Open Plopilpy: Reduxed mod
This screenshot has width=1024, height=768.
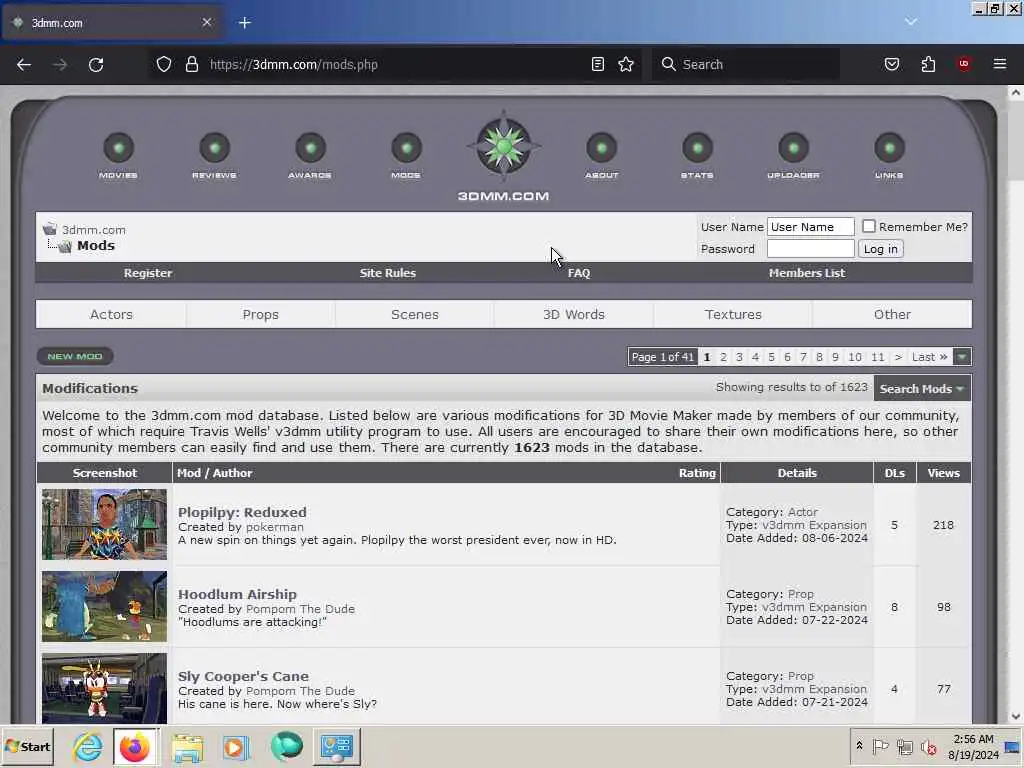coord(242,512)
